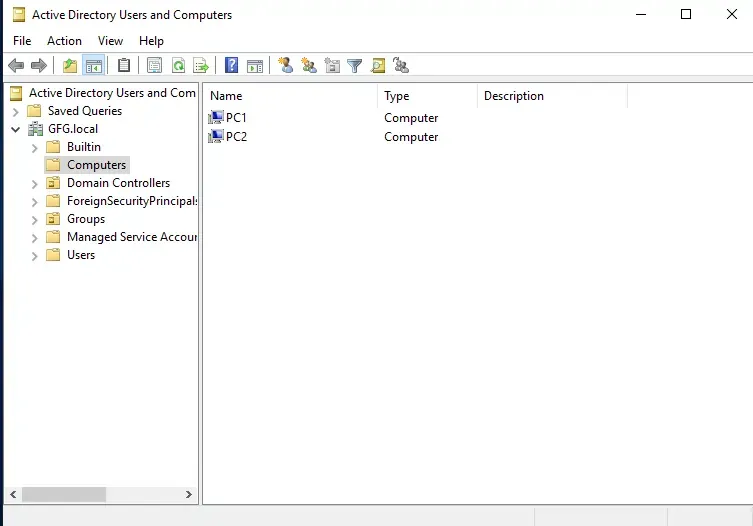Select the Users tree item
This screenshot has width=753, height=526.
(81, 255)
